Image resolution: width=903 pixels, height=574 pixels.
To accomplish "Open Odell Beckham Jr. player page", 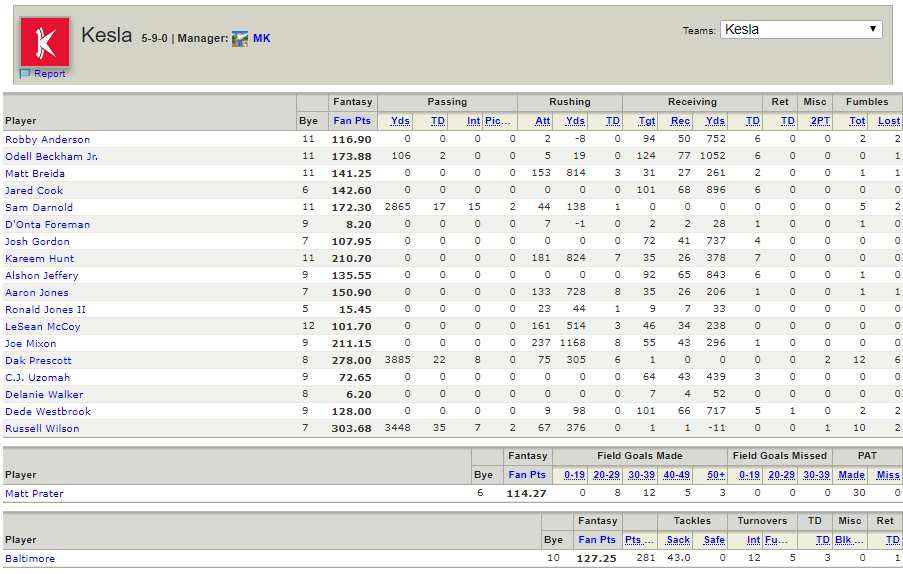I will pyautogui.click(x=51, y=156).
